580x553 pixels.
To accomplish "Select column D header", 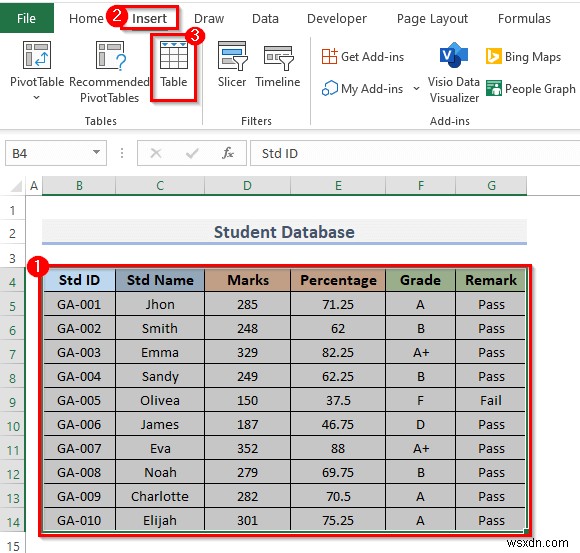I will [247, 185].
